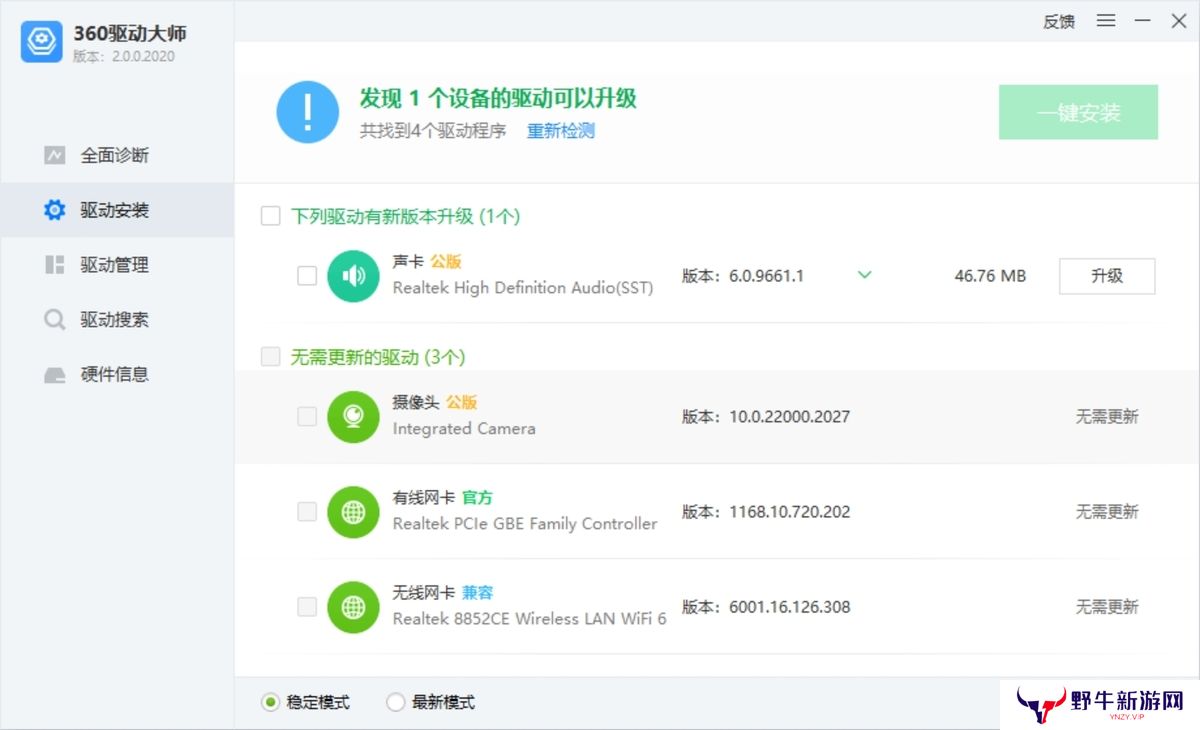The height and width of the screenshot is (730, 1200).
Task: Click the blue exclamation alert icon
Action: (x=307, y=112)
